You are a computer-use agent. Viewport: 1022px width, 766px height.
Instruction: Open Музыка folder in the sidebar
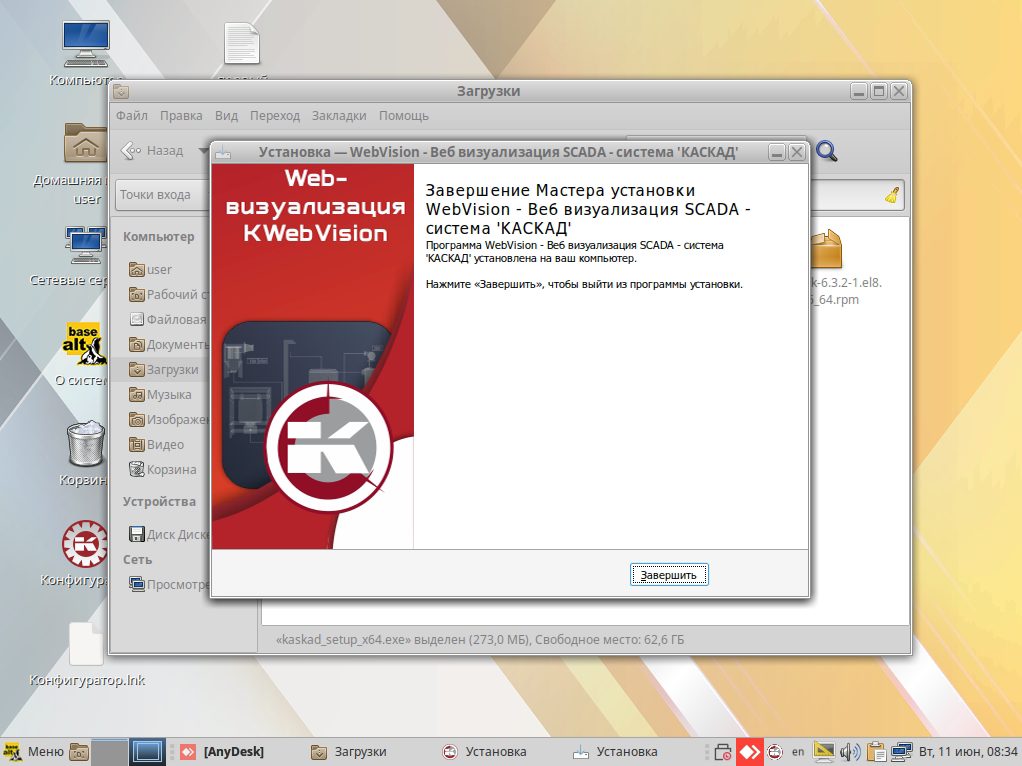coord(168,395)
